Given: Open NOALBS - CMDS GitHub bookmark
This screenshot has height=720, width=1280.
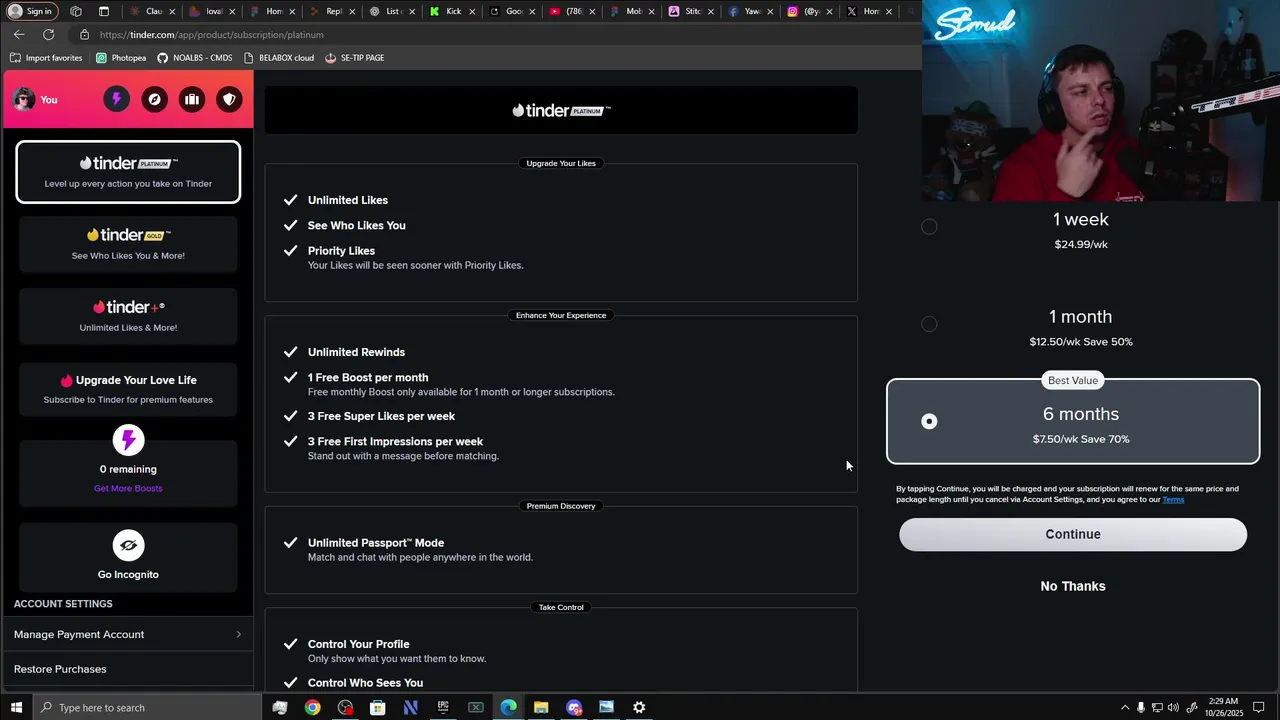Looking at the screenshot, I should click(194, 58).
